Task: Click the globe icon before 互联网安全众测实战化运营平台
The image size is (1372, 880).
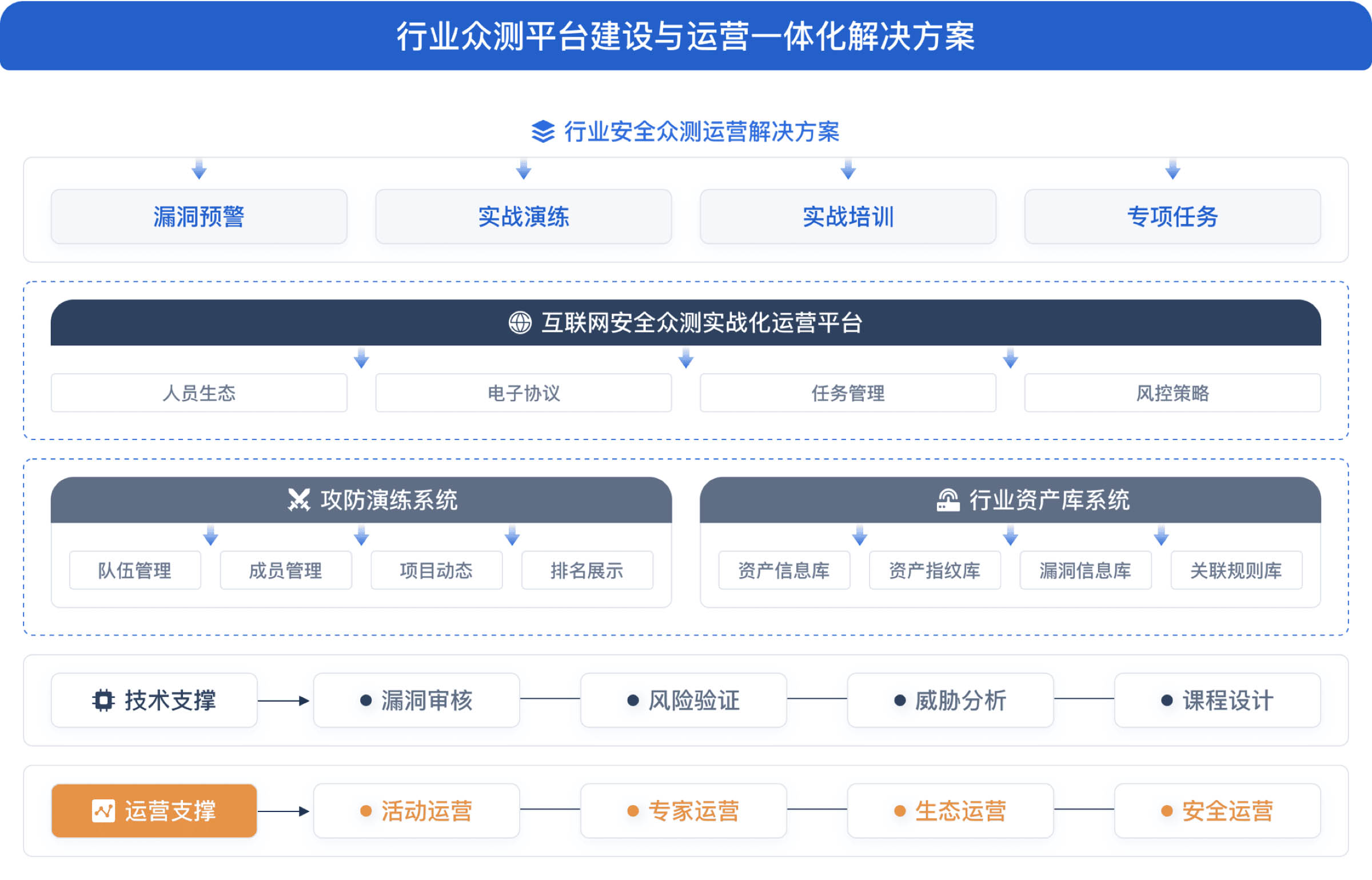Action: point(520,322)
